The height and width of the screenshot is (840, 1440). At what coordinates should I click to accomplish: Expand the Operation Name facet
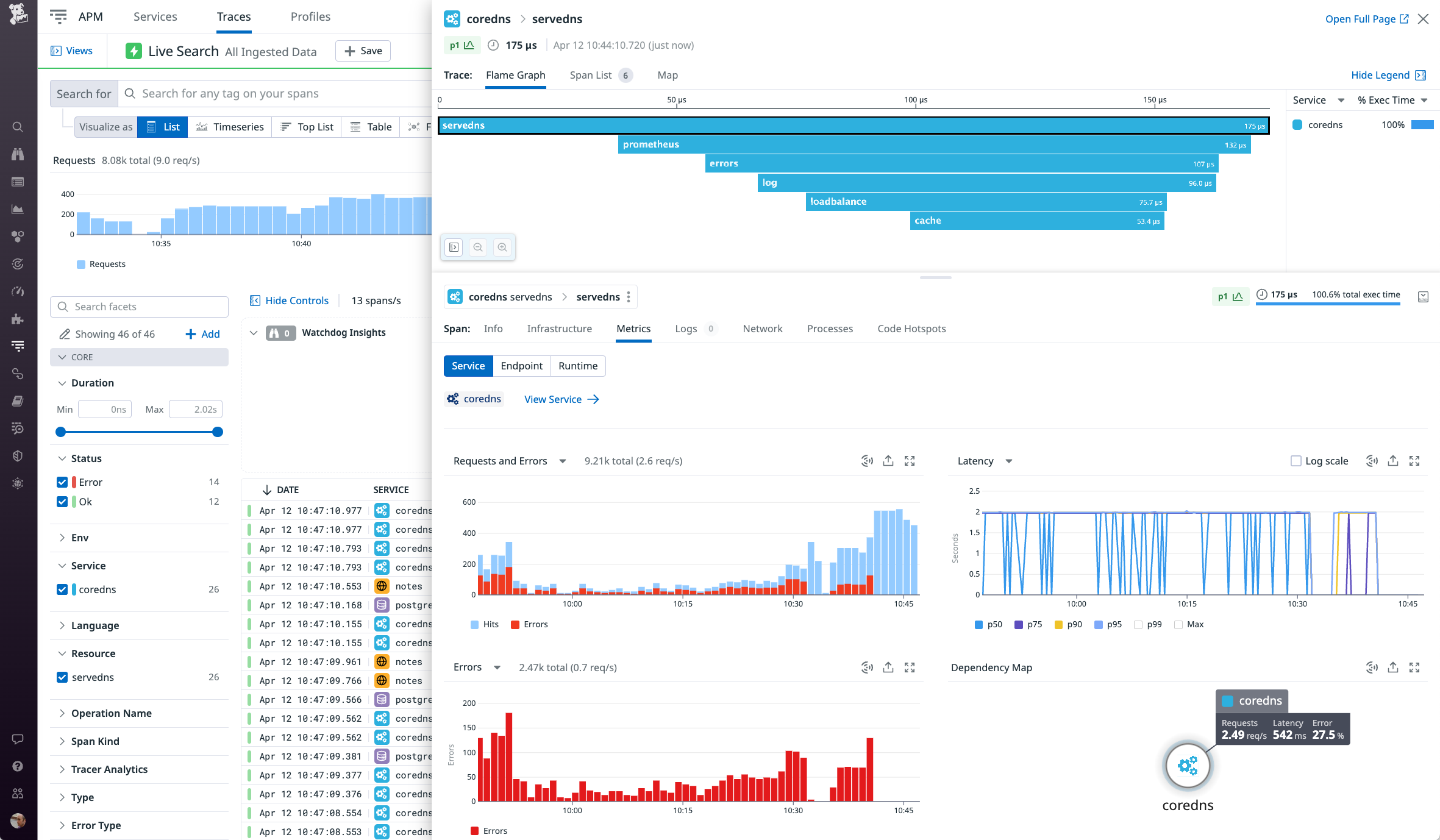click(x=62, y=713)
